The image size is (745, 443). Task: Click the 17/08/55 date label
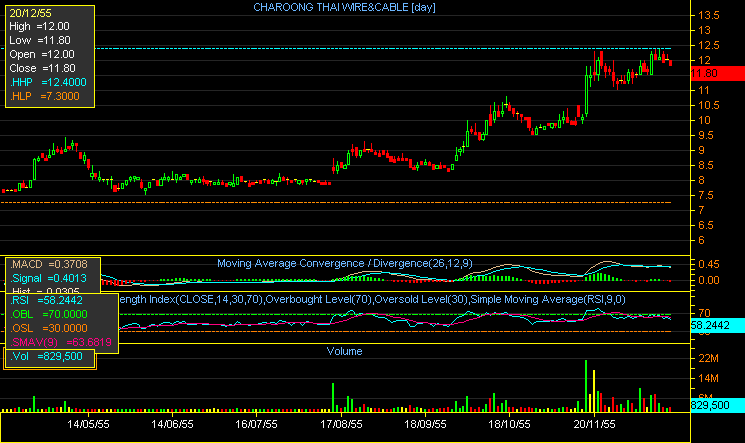point(341,424)
